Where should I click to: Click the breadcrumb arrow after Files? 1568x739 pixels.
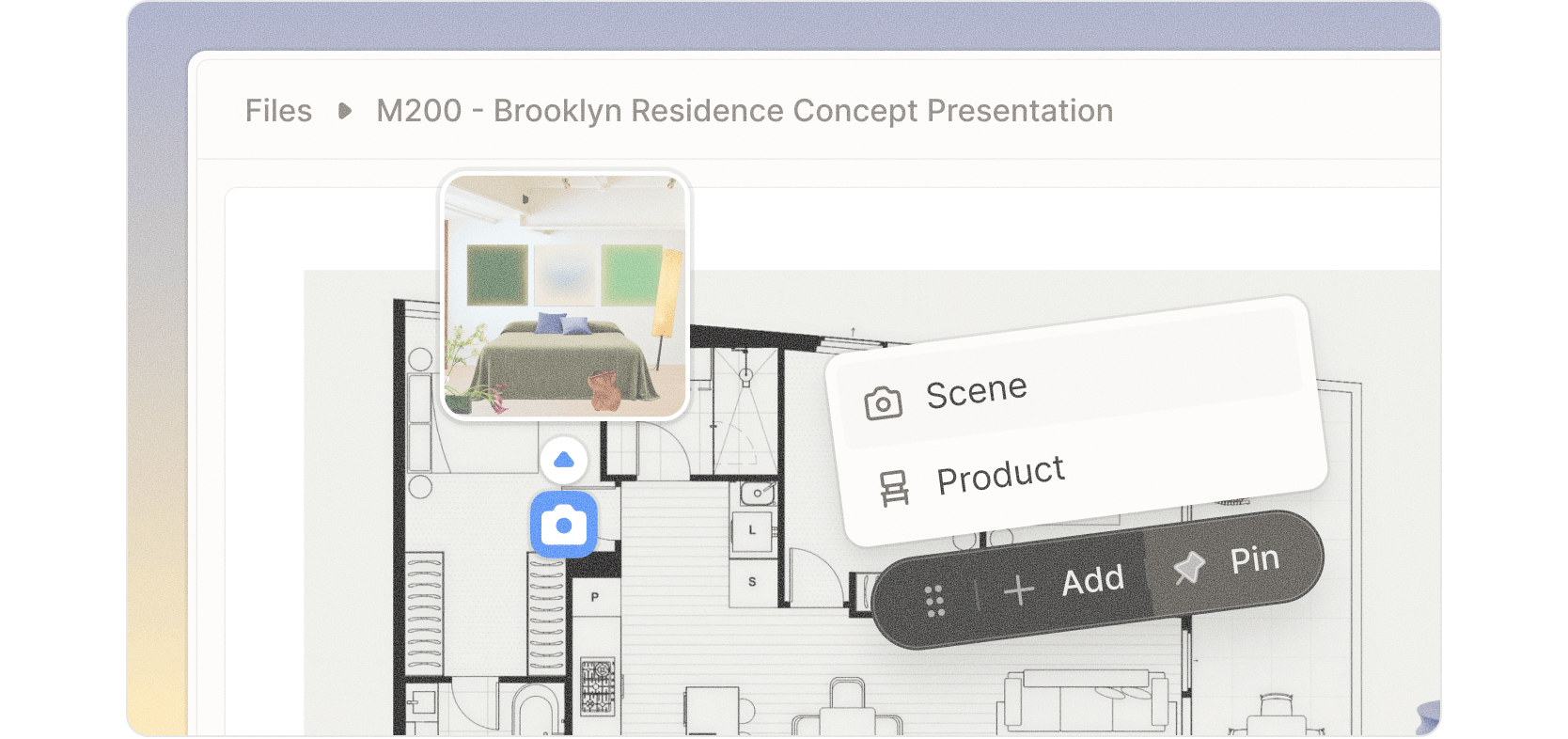[x=345, y=111]
